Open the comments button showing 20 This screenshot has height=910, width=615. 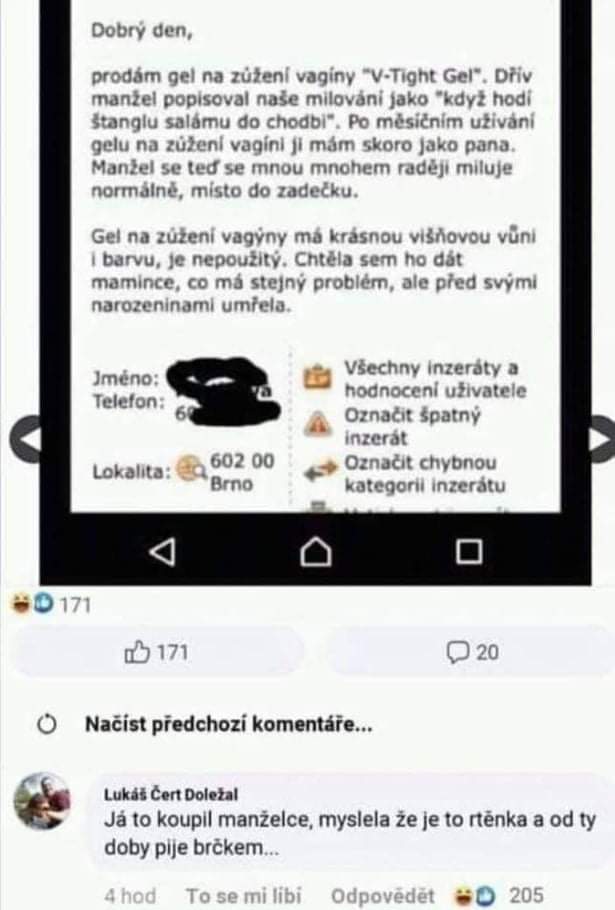click(x=472, y=652)
